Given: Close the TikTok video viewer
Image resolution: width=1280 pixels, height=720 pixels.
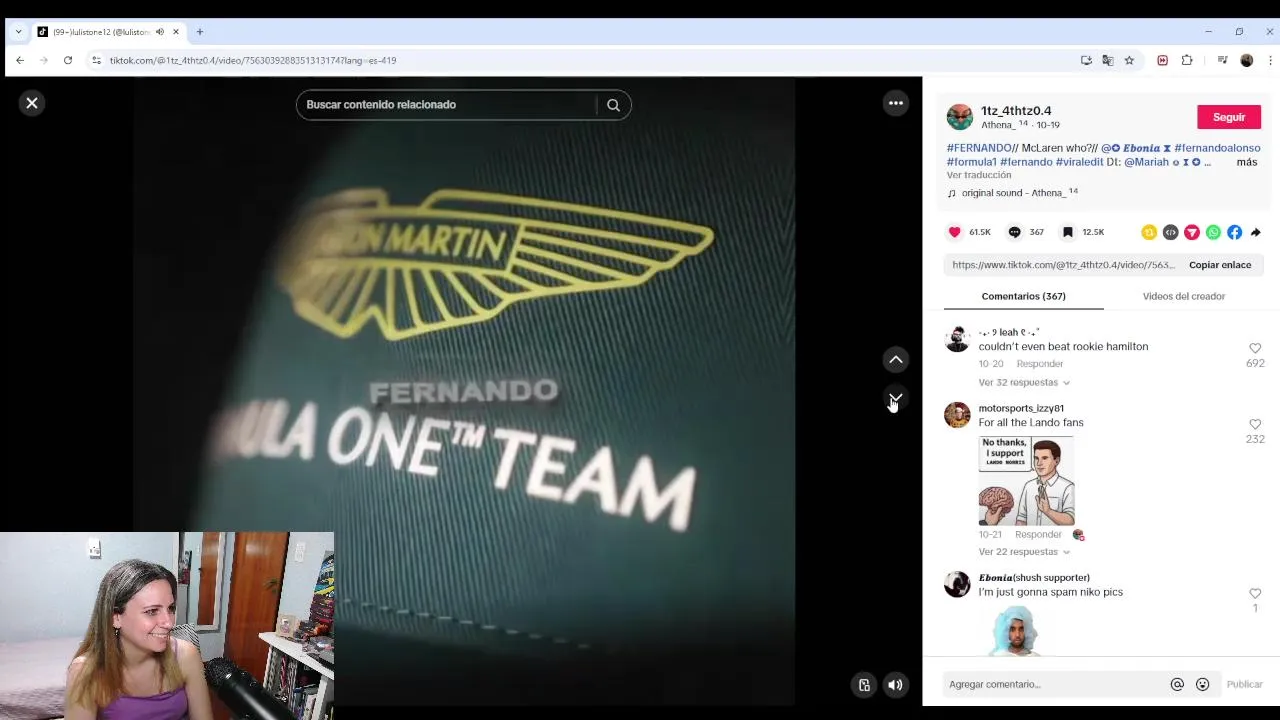Looking at the screenshot, I should coord(32,103).
